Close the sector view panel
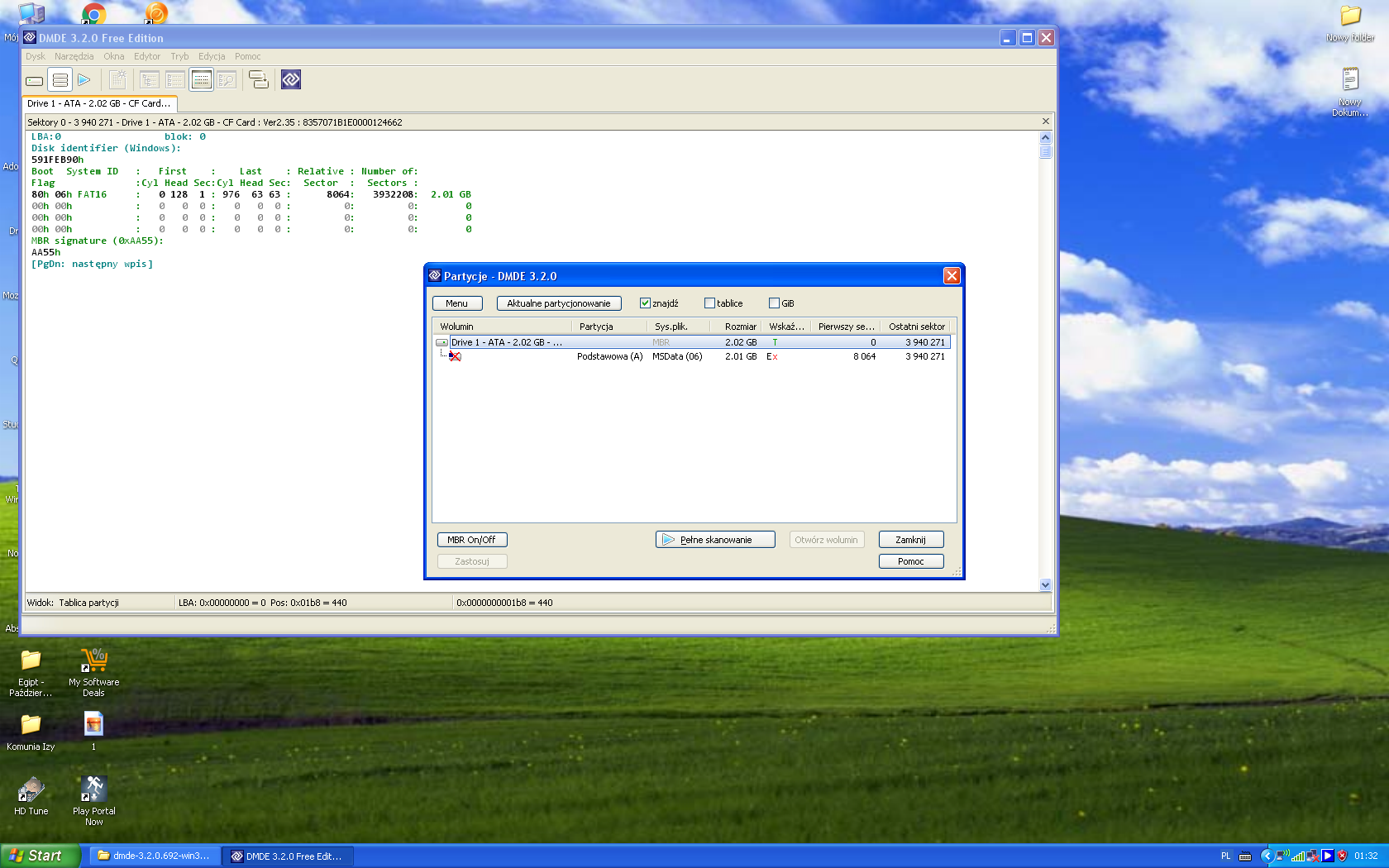Image resolution: width=1389 pixels, height=868 pixels. tap(1046, 122)
